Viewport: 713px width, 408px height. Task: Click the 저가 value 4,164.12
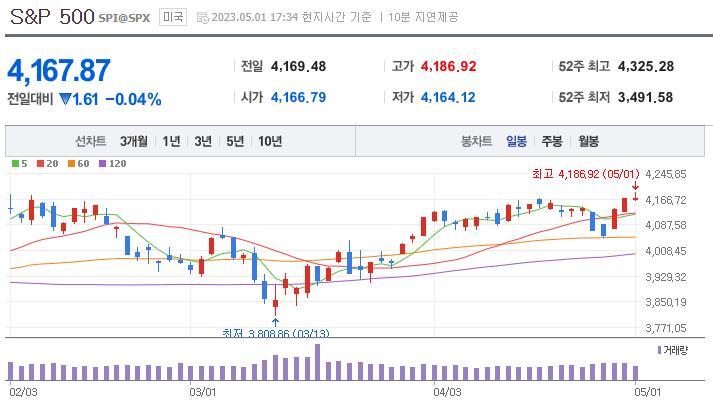[448, 97]
